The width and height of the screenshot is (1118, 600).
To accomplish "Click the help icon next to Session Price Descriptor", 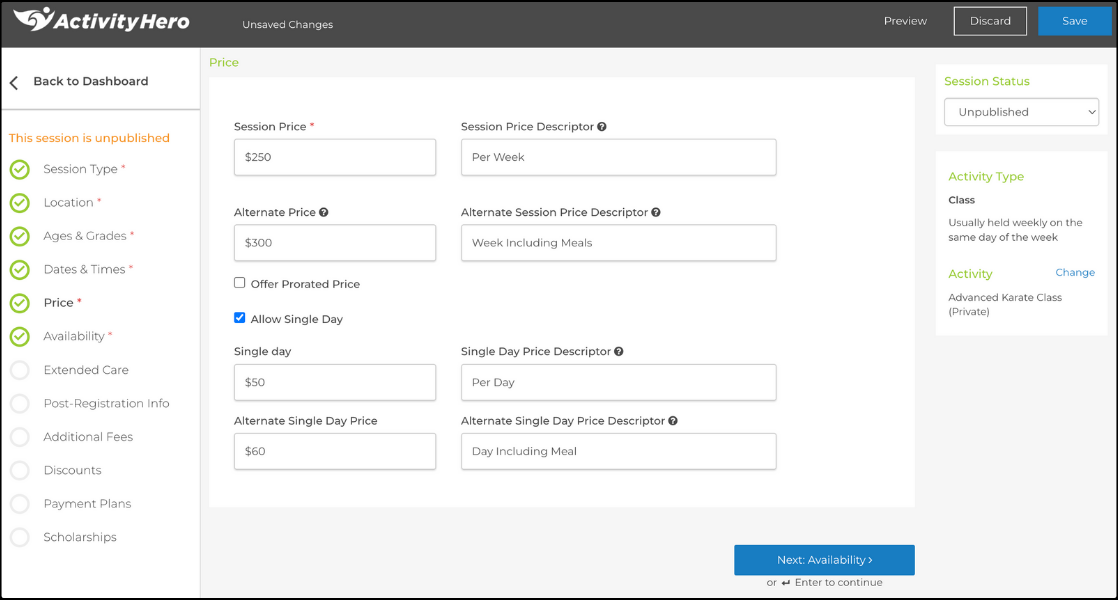I will click(x=602, y=127).
